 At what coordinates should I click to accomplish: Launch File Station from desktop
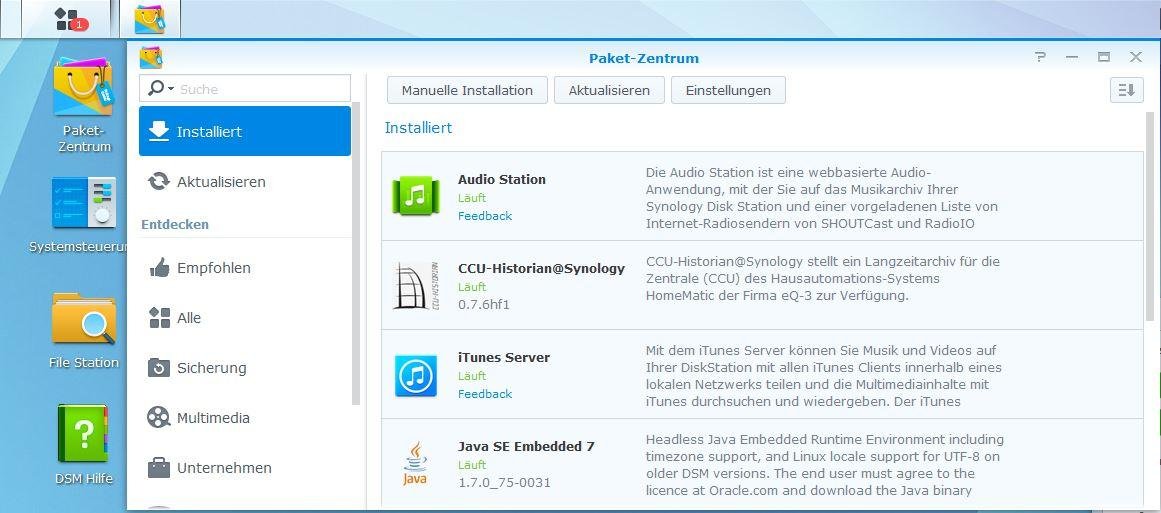point(84,331)
